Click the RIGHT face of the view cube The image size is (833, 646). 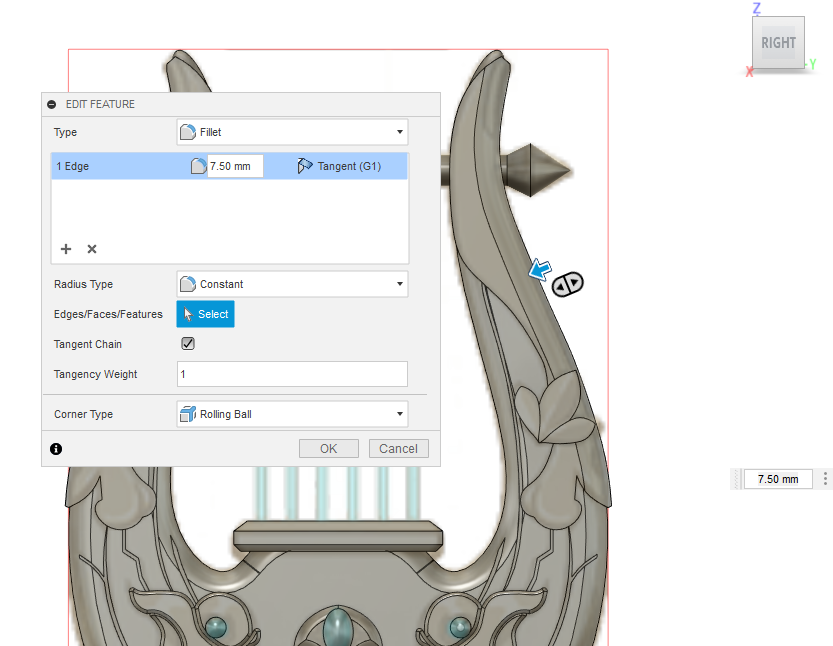(x=778, y=42)
